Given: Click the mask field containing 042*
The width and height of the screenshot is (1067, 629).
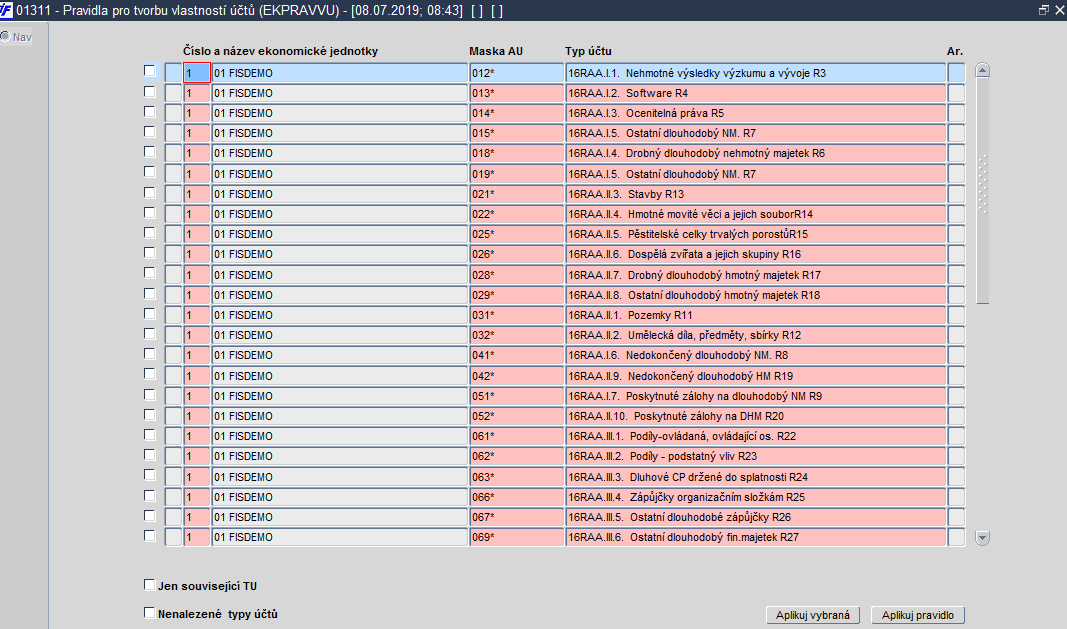Looking at the screenshot, I should (516, 376).
